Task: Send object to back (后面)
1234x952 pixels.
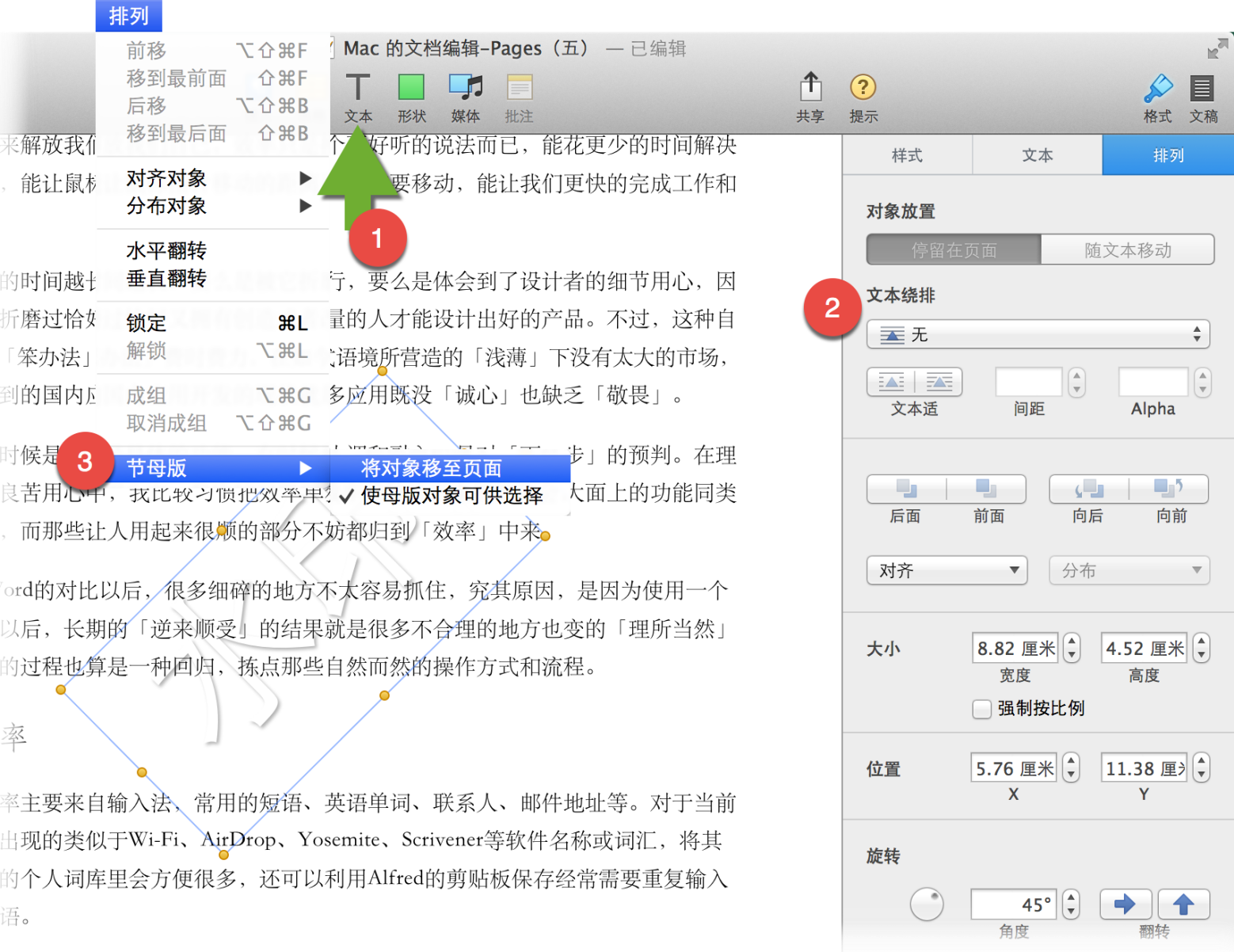Action: point(906,489)
